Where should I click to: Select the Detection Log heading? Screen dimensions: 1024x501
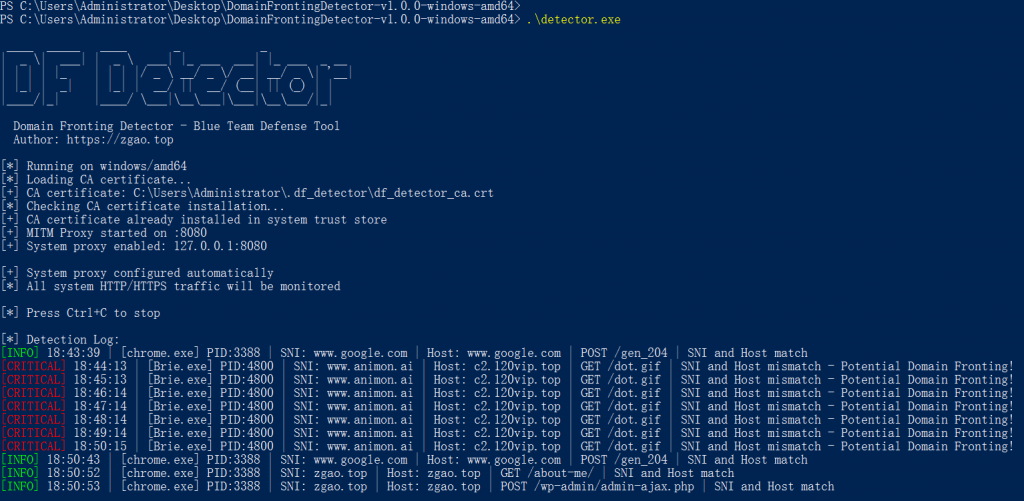(x=72, y=340)
